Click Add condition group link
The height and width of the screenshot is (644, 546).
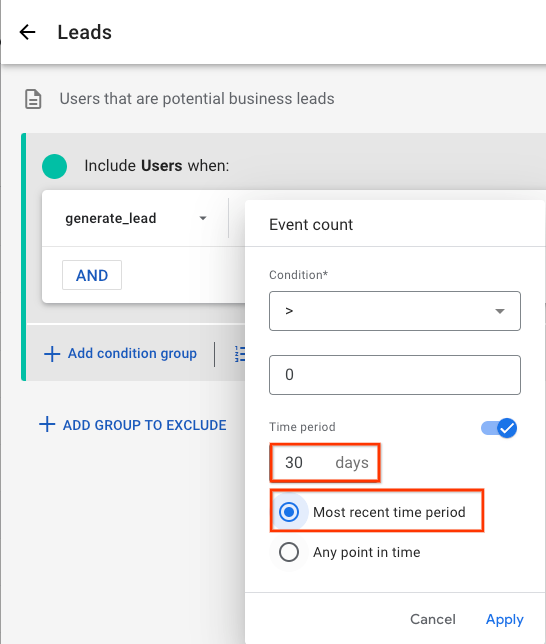132,354
